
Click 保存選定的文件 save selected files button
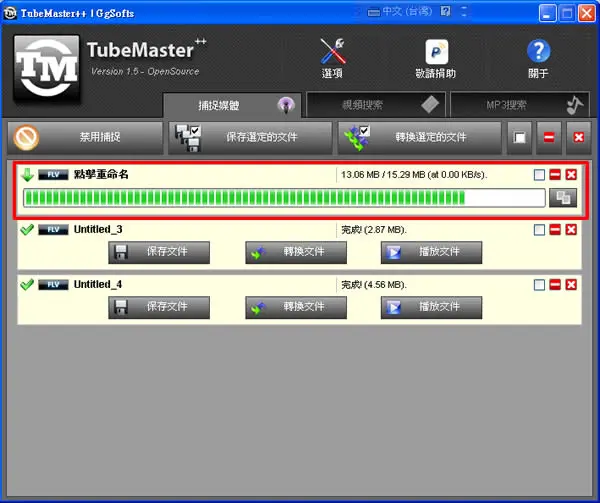point(250,138)
